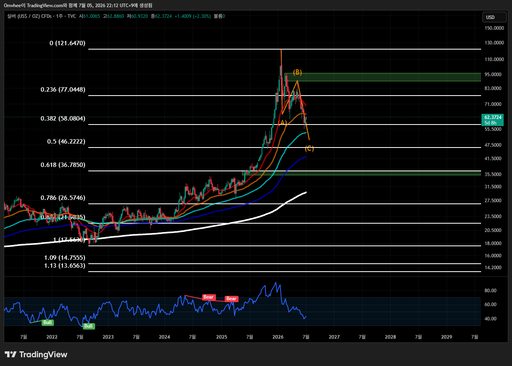This screenshot has height=366, width=512.
Task: Click the 83.0000 price axis label
Action: tap(493, 88)
